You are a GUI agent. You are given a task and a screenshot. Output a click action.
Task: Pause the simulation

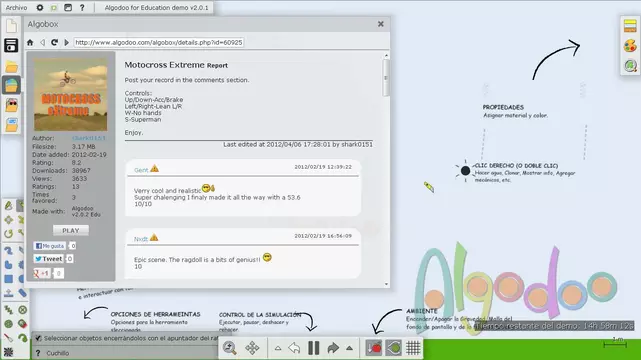(x=314, y=348)
